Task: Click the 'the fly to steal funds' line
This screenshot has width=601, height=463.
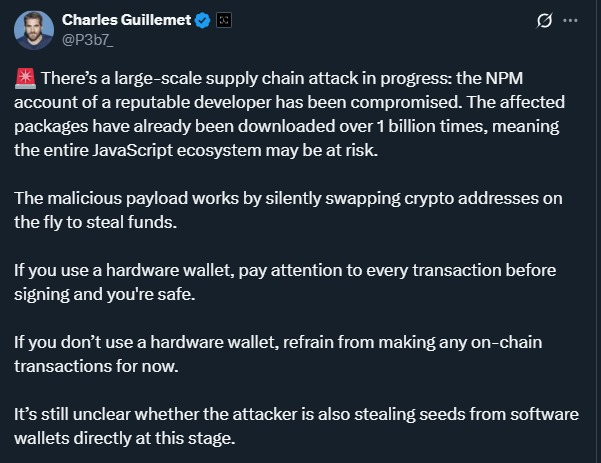Action: 95,223
